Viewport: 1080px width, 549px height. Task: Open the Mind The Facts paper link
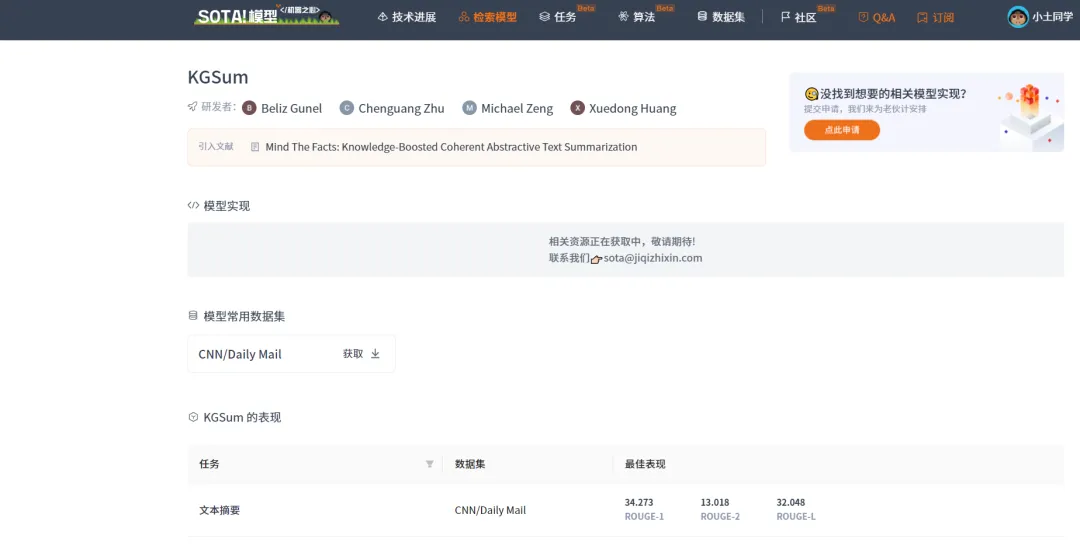coord(451,147)
